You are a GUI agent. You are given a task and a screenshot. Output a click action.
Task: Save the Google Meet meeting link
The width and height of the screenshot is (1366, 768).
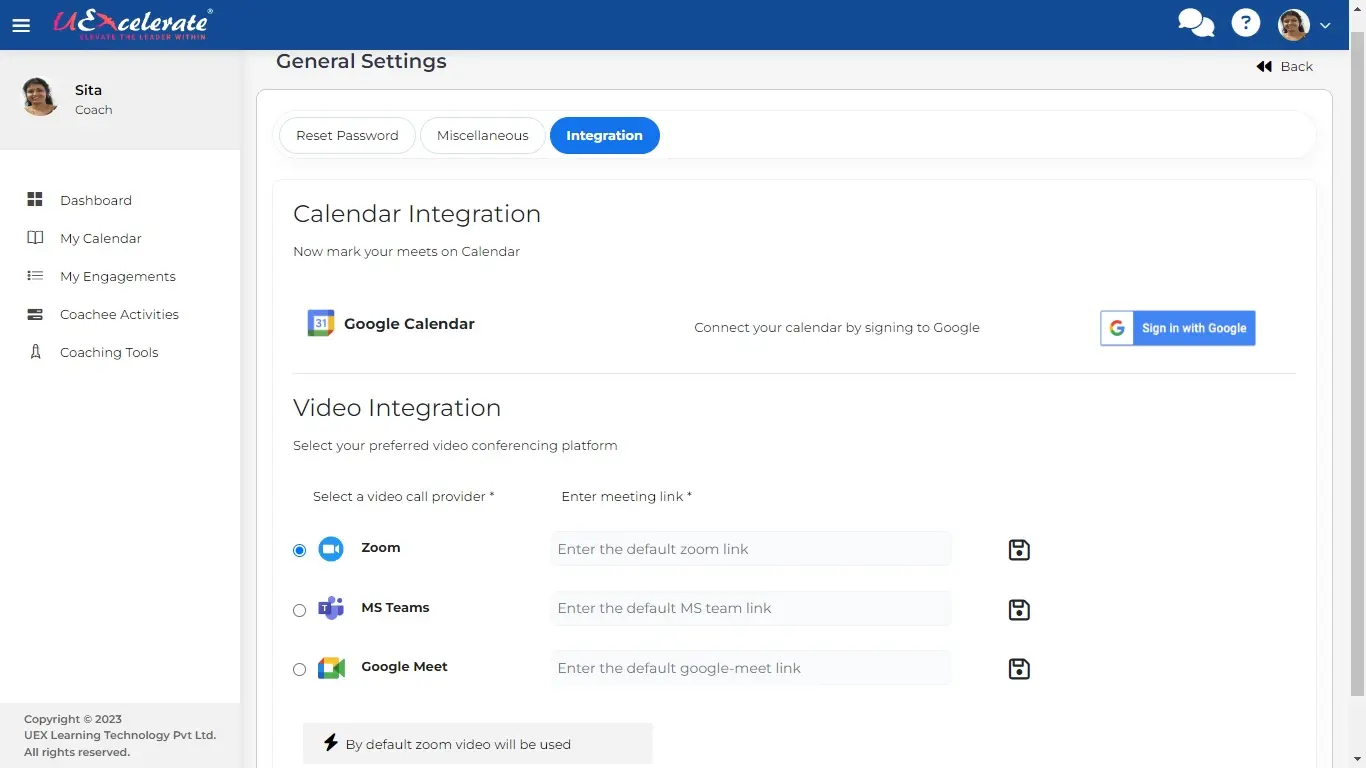(1019, 669)
